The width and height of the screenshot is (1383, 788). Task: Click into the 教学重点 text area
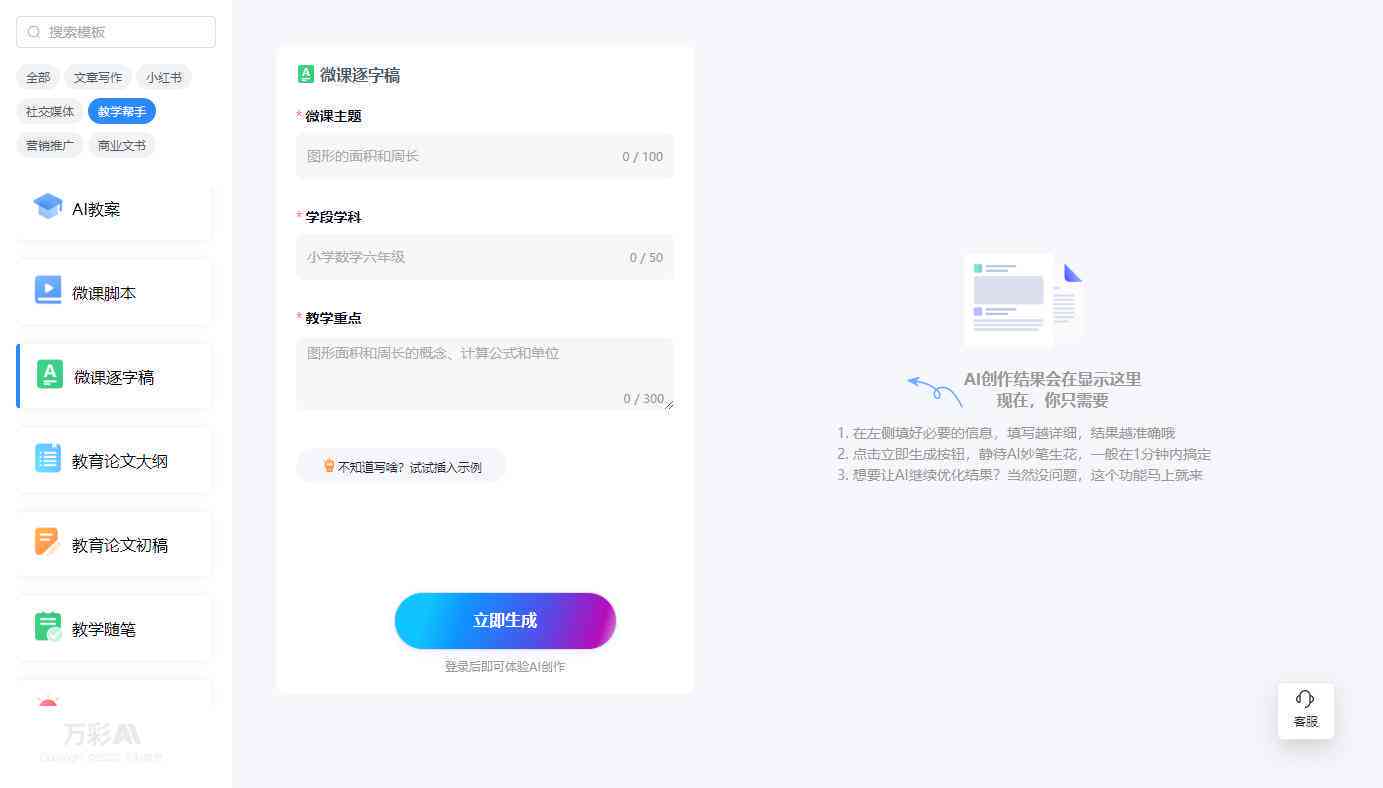(x=485, y=374)
